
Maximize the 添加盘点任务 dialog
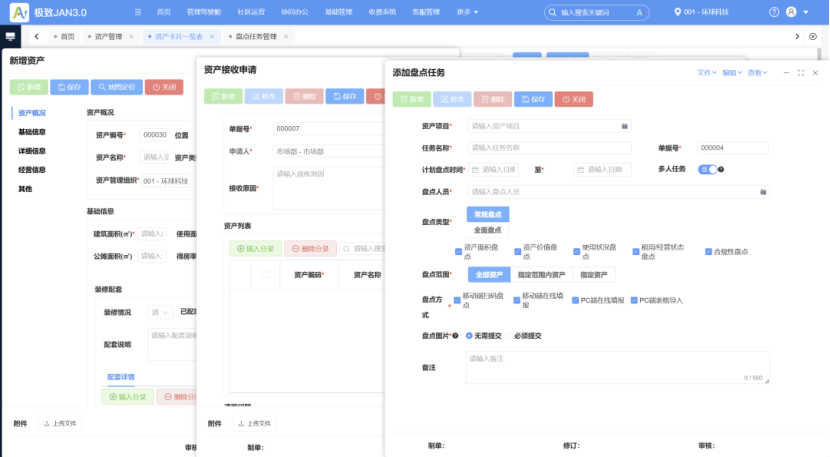coord(800,73)
